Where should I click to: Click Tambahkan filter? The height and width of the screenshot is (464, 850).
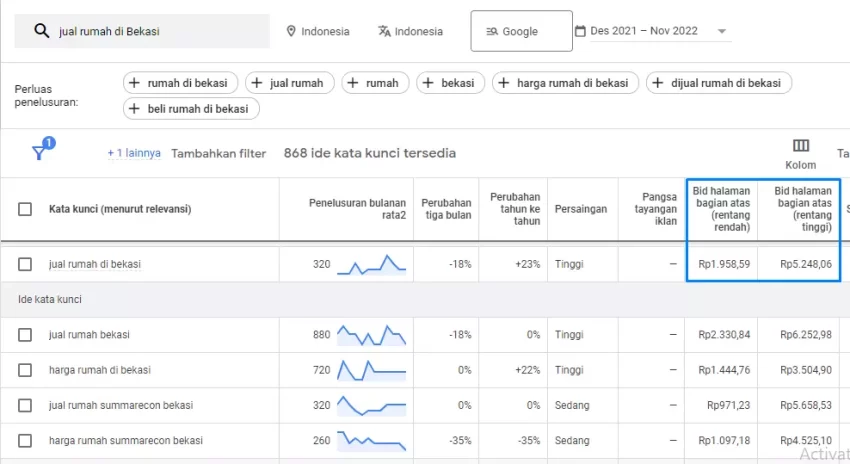pos(218,153)
